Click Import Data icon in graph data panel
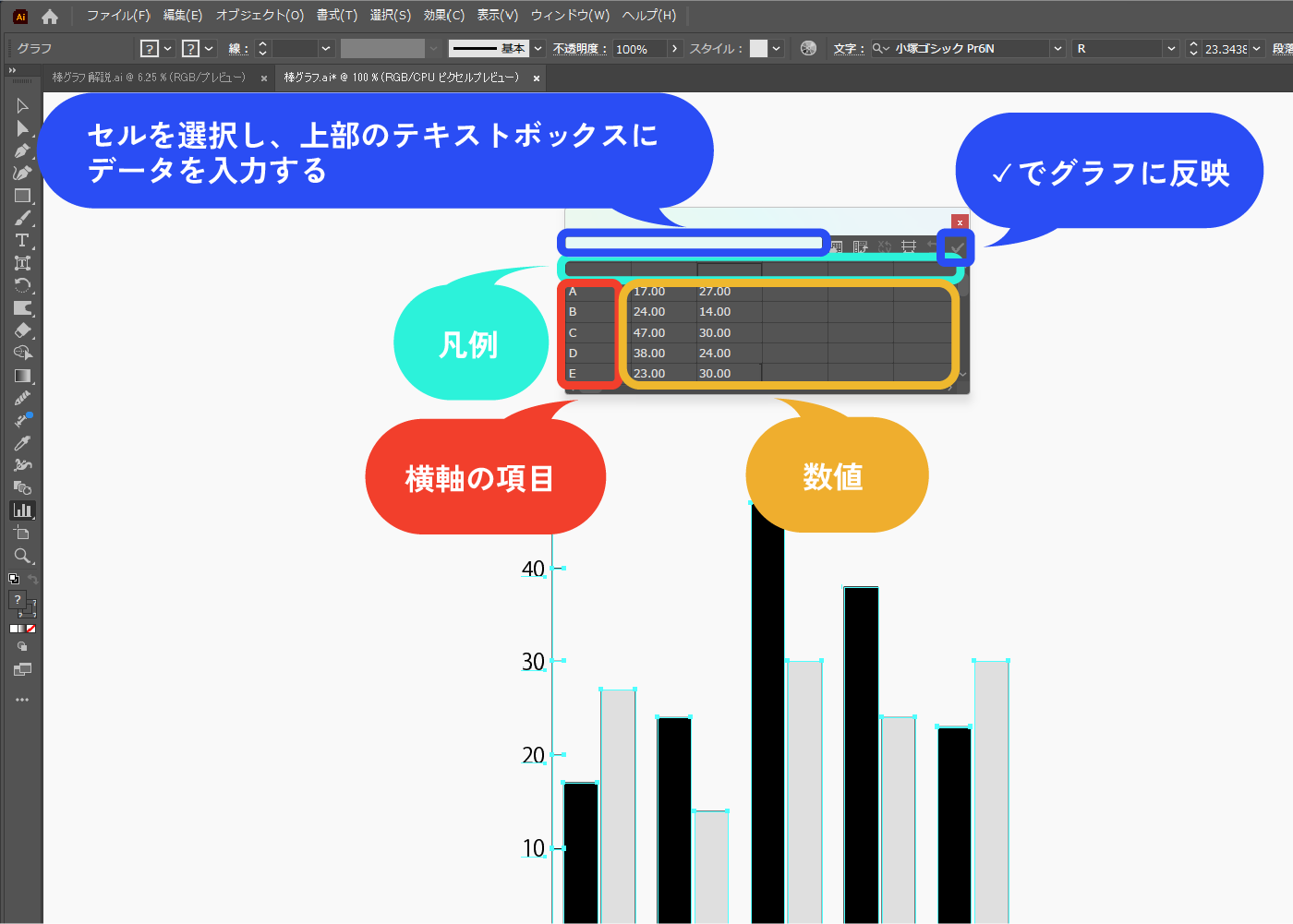The height and width of the screenshot is (924, 1293). click(x=836, y=246)
